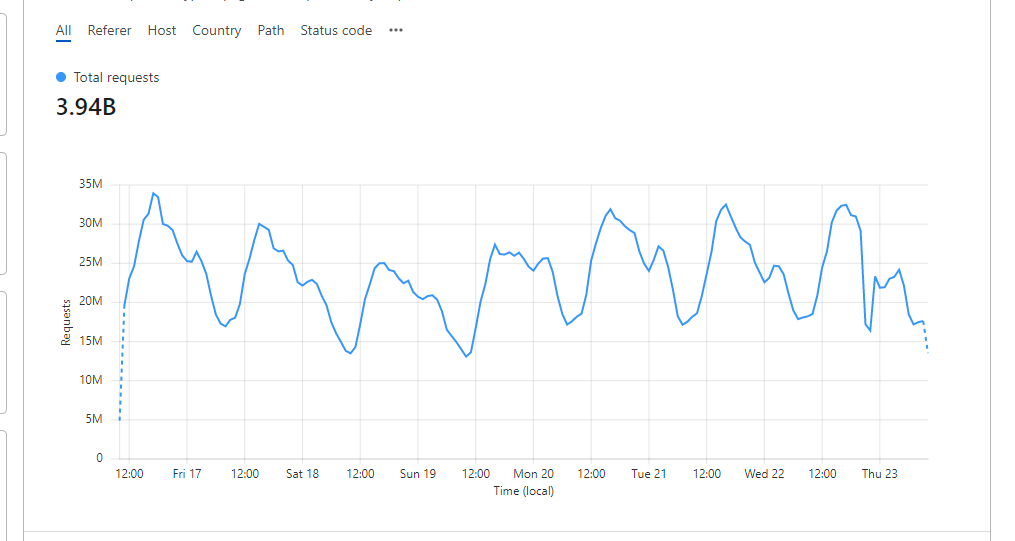The image size is (1015, 541).
Task: Select the All tab
Action: [63, 31]
